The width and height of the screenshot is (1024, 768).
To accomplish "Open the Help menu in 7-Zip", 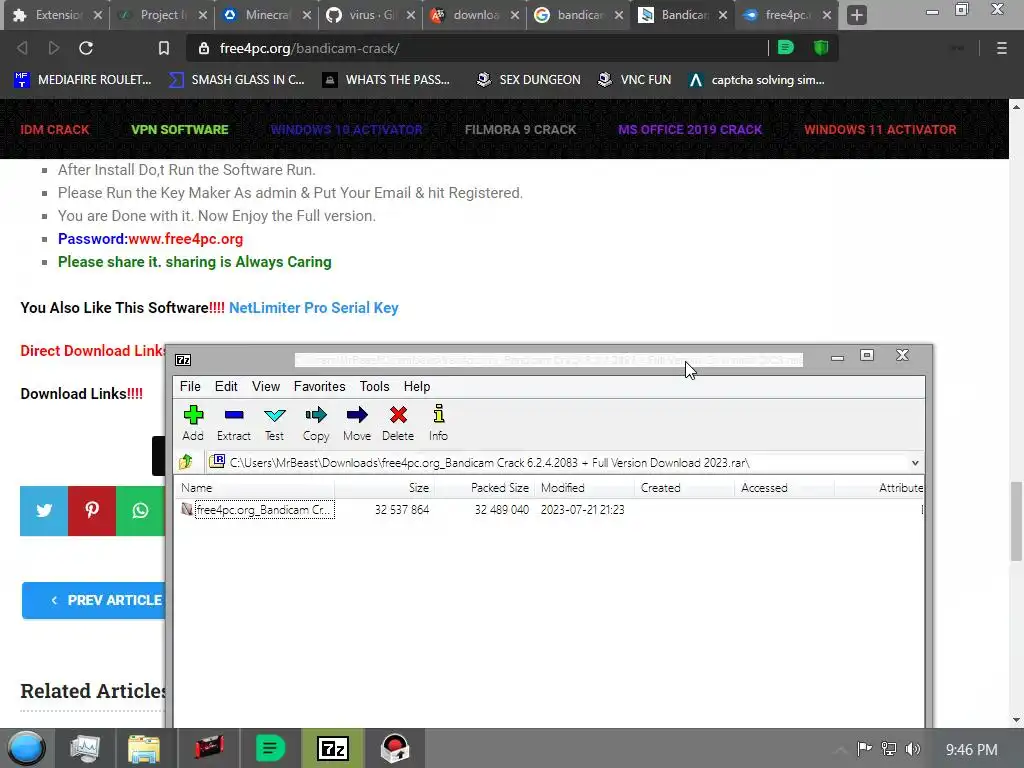I will [417, 387].
